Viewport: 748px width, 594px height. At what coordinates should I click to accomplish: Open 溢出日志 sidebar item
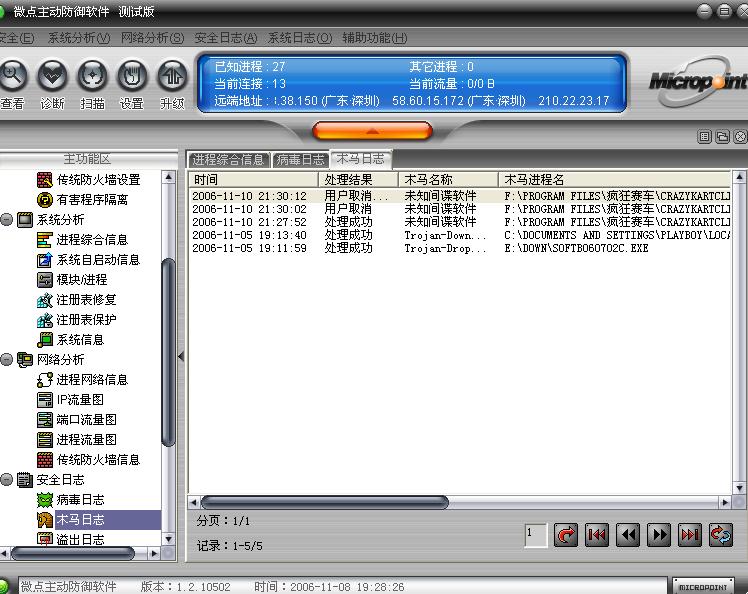click(x=71, y=540)
